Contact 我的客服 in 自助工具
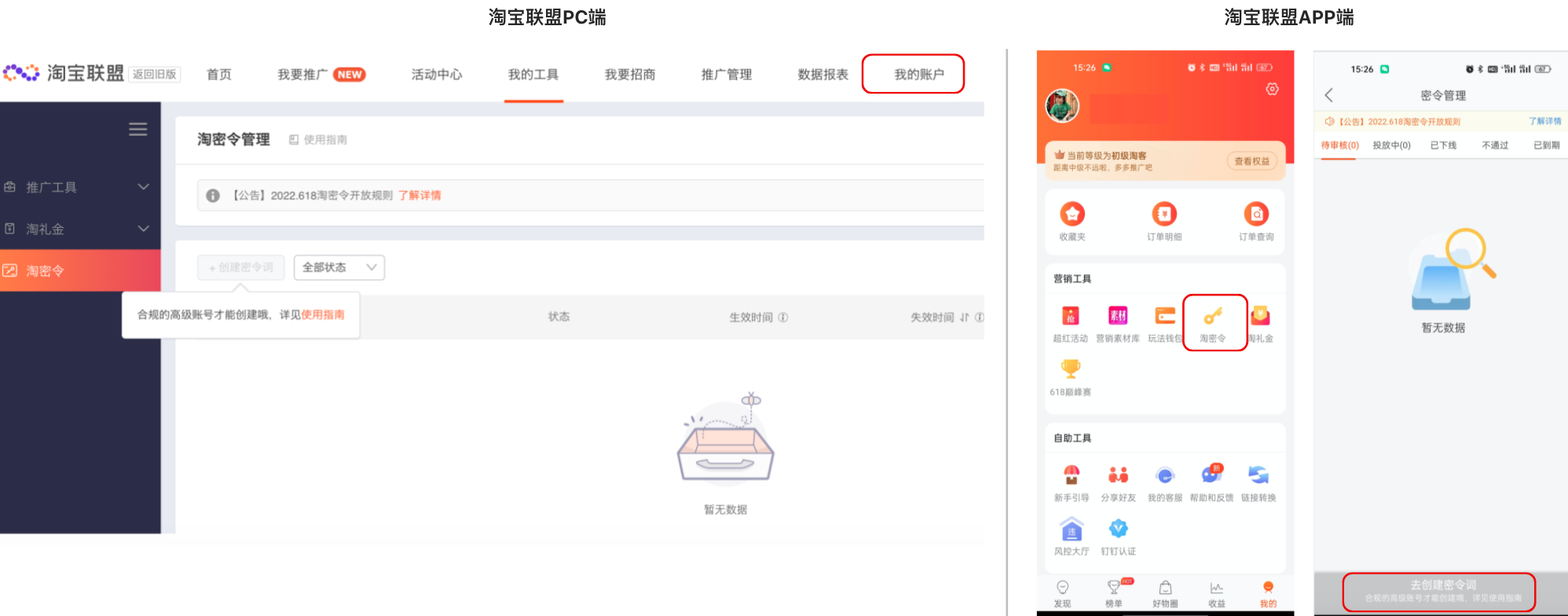 click(x=1165, y=484)
